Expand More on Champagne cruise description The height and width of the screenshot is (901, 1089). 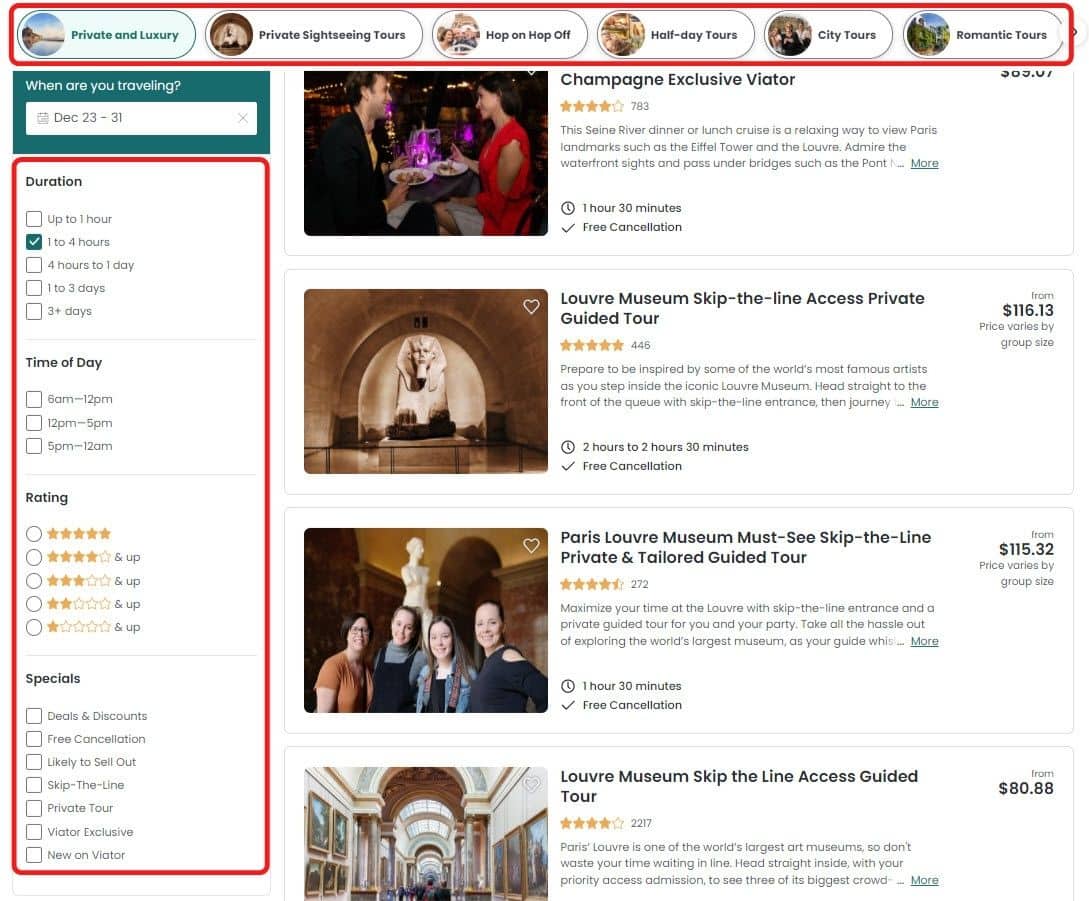coord(924,163)
